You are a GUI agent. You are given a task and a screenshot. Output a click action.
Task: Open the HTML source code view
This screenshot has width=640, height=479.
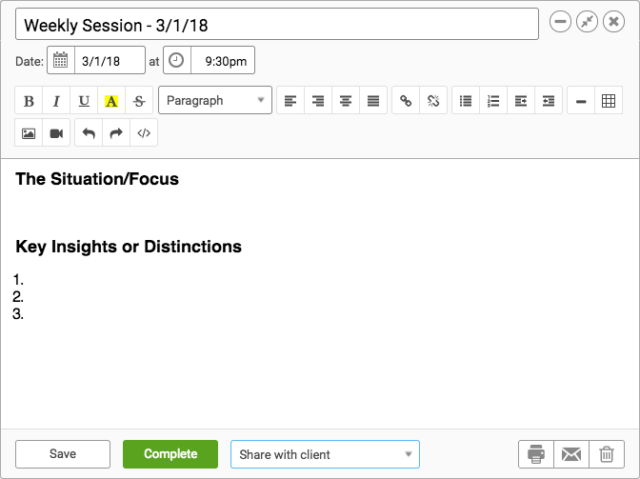[144, 133]
